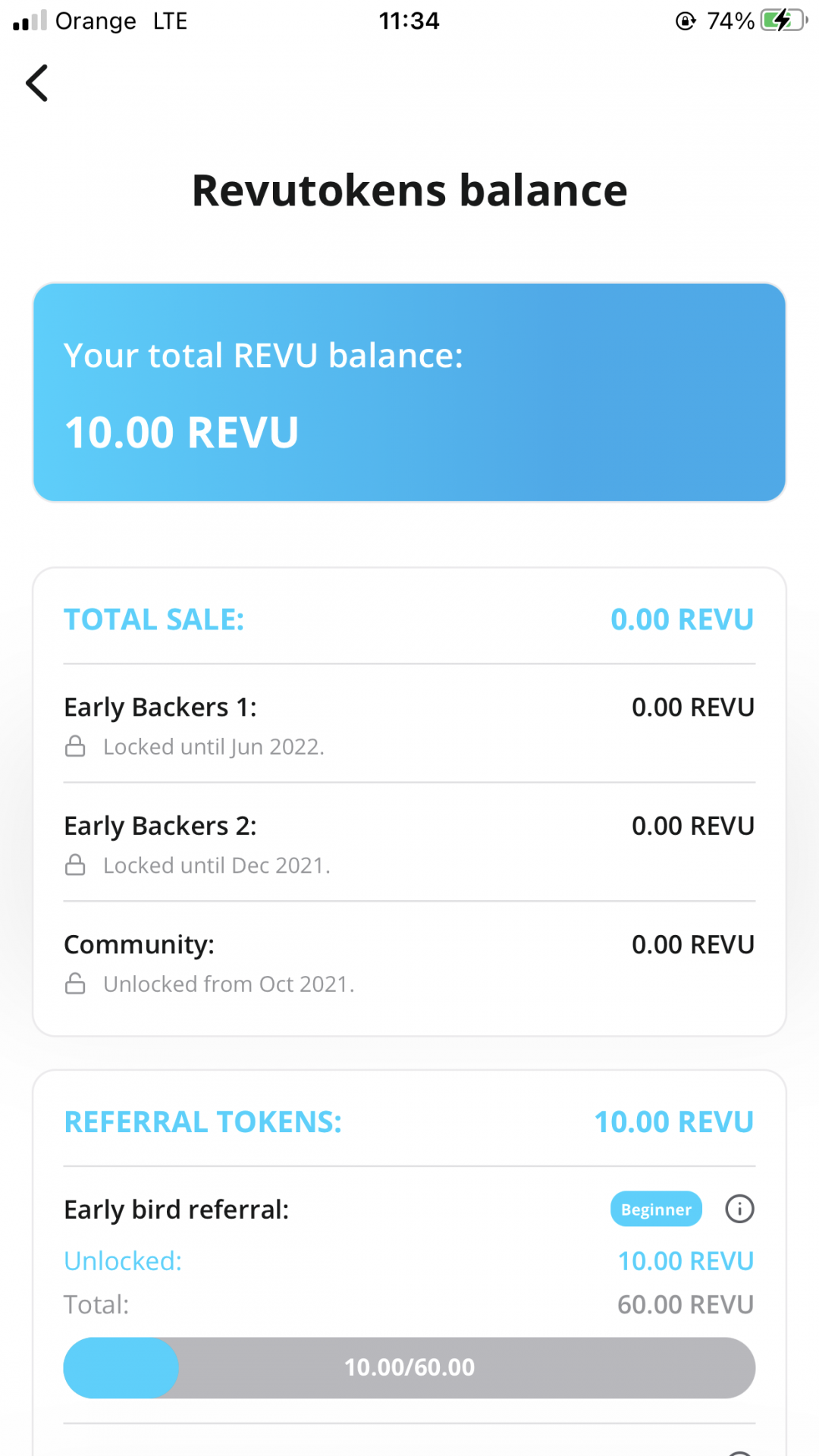The image size is (819, 1456).
Task: Tap the 11:34 clock in status bar
Action: (x=409, y=20)
